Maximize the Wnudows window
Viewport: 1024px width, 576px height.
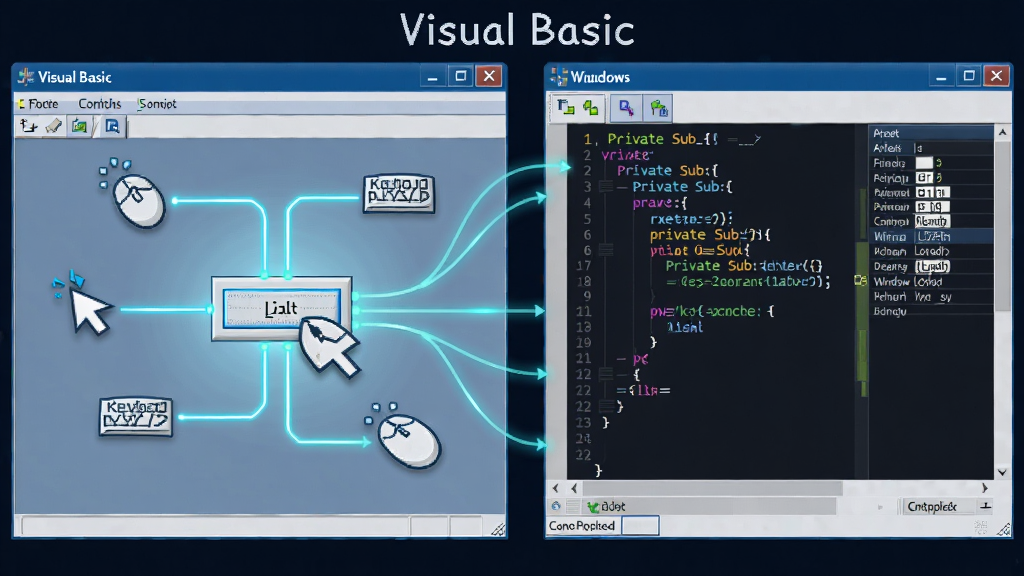point(969,76)
